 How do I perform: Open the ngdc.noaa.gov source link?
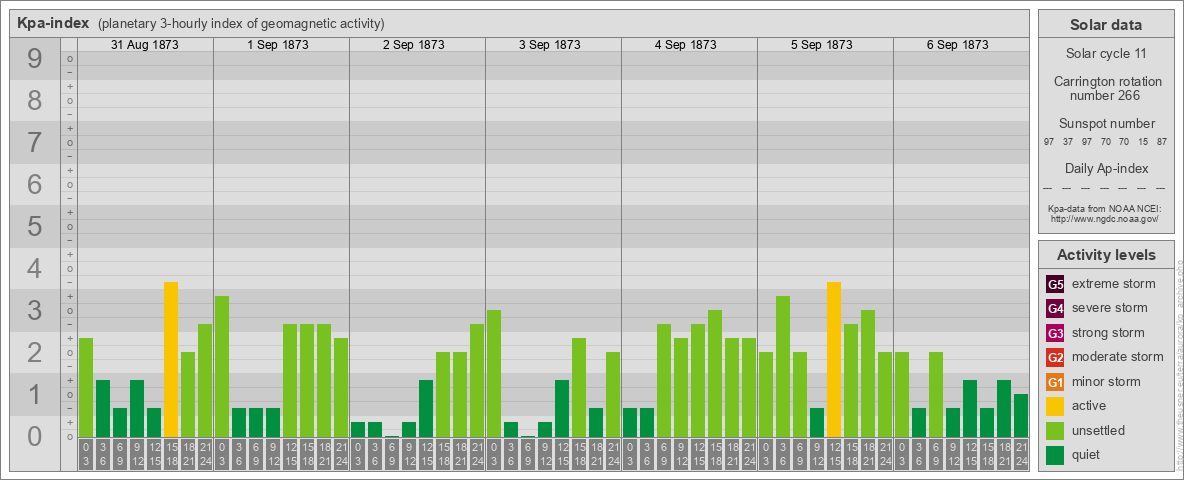coord(1106,218)
